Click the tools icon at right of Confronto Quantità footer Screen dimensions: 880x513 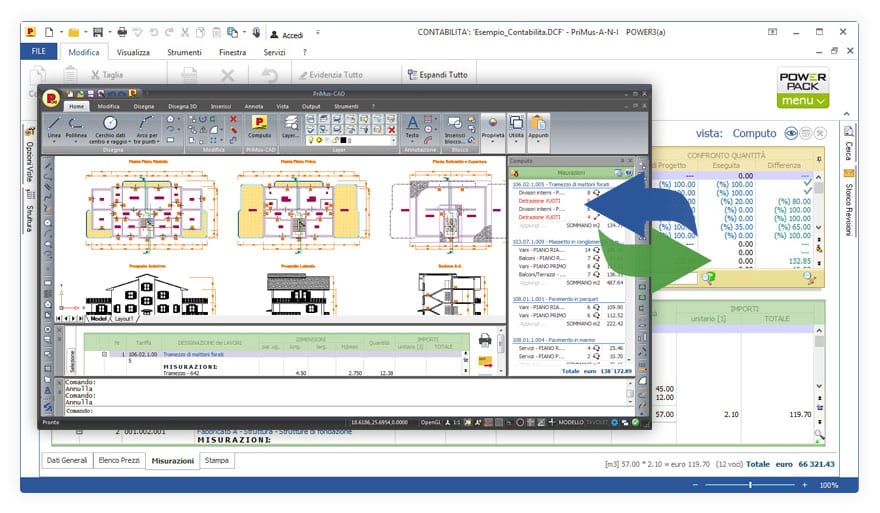pyautogui.click(x=809, y=277)
